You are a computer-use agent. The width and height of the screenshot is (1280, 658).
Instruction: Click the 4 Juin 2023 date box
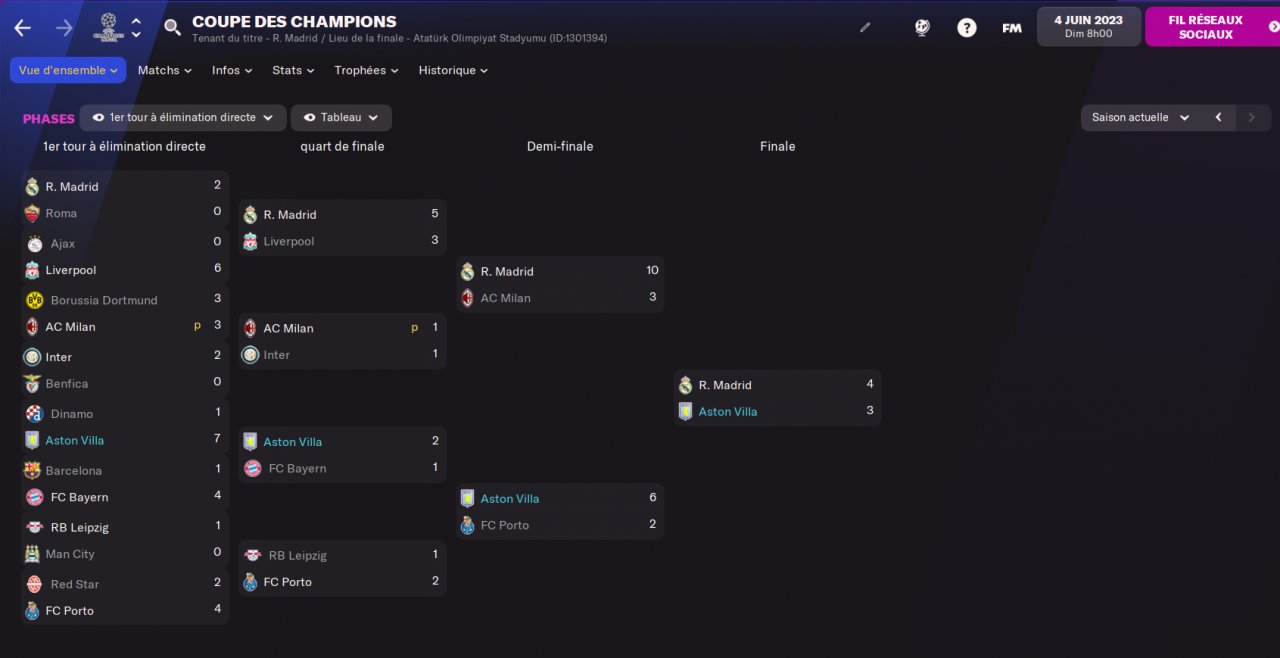(1088, 27)
